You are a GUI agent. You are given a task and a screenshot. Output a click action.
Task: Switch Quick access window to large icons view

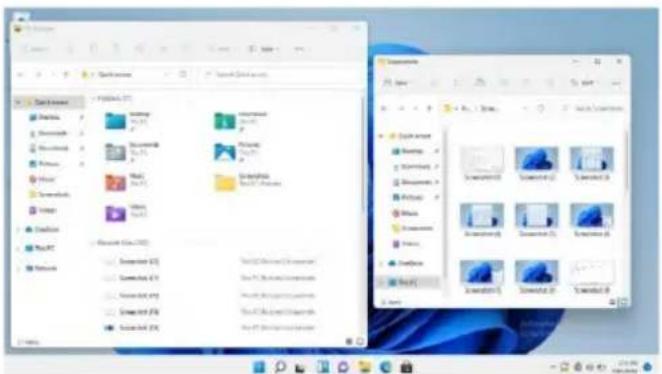(360, 341)
